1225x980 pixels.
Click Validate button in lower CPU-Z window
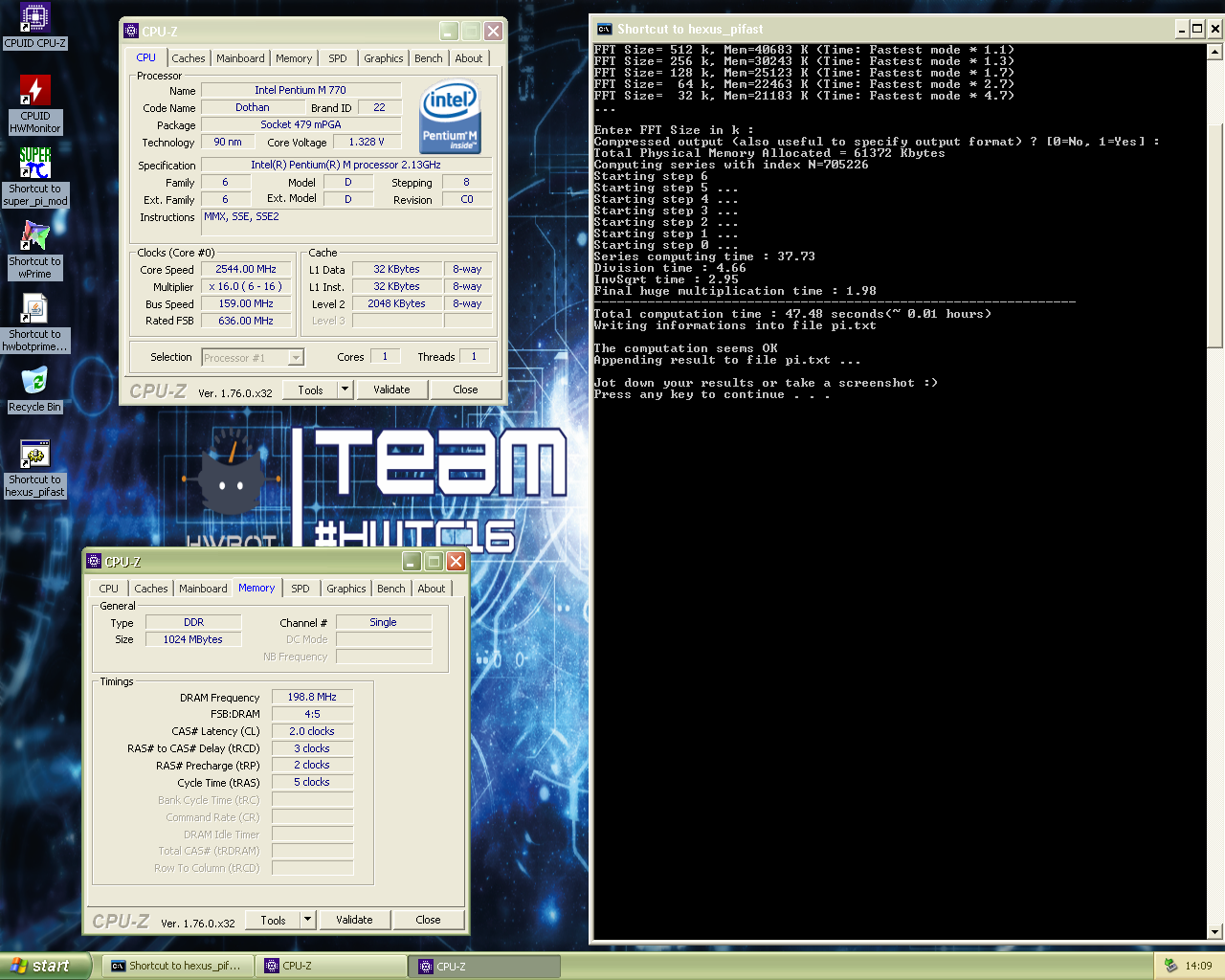pyautogui.click(x=354, y=920)
